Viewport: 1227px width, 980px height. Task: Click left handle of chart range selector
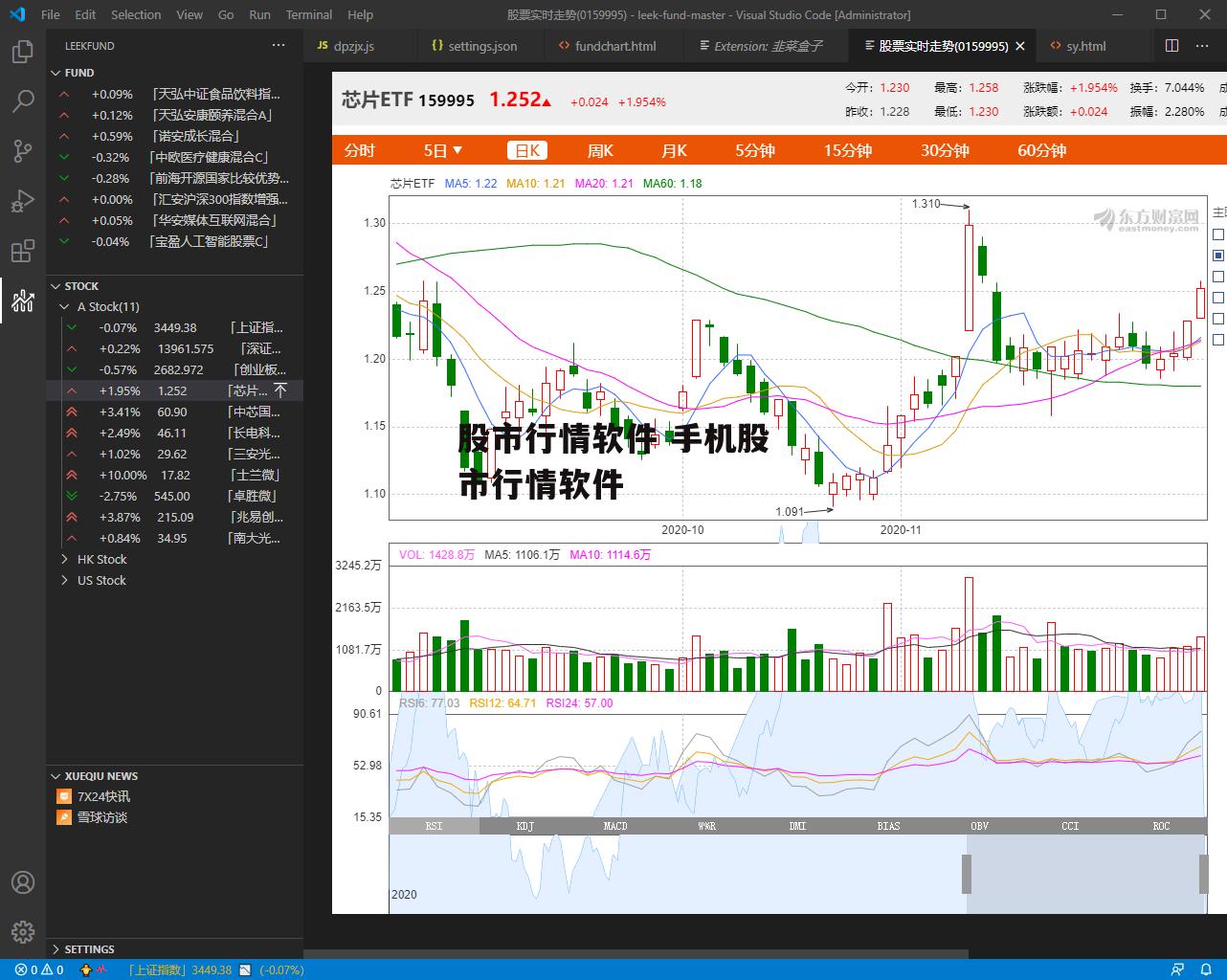(x=967, y=874)
